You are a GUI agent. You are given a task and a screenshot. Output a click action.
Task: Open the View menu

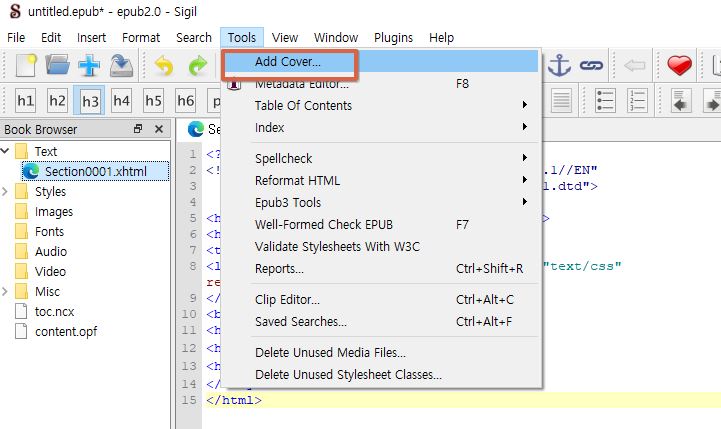coord(285,37)
